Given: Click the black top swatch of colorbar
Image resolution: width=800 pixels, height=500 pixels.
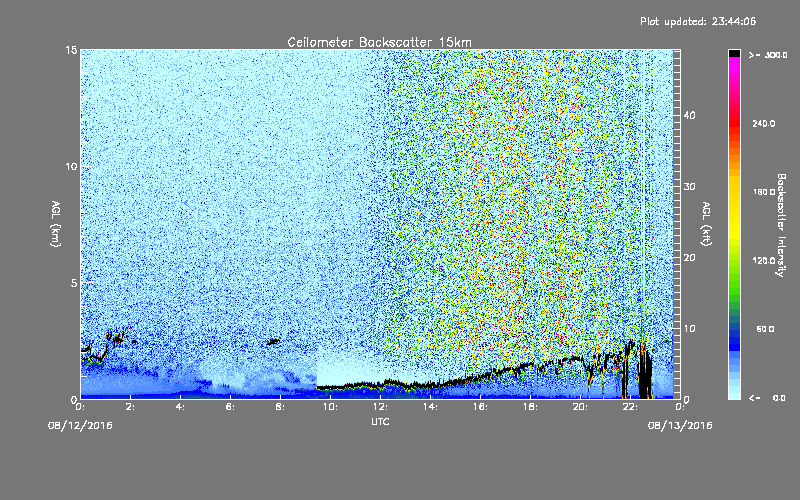Looking at the screenshot, I should 734,53.
